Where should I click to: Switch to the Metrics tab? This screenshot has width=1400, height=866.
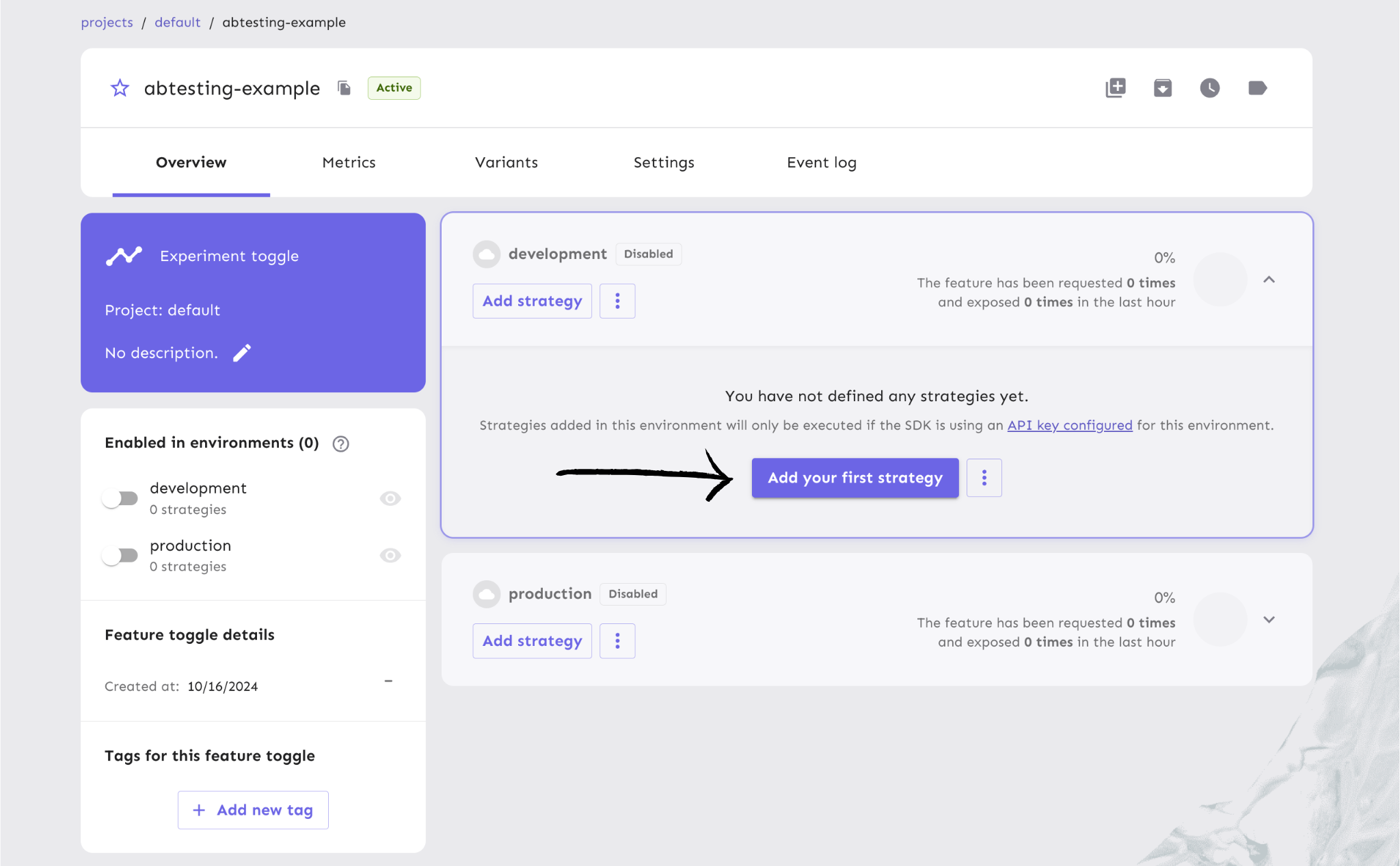point(349,161)
